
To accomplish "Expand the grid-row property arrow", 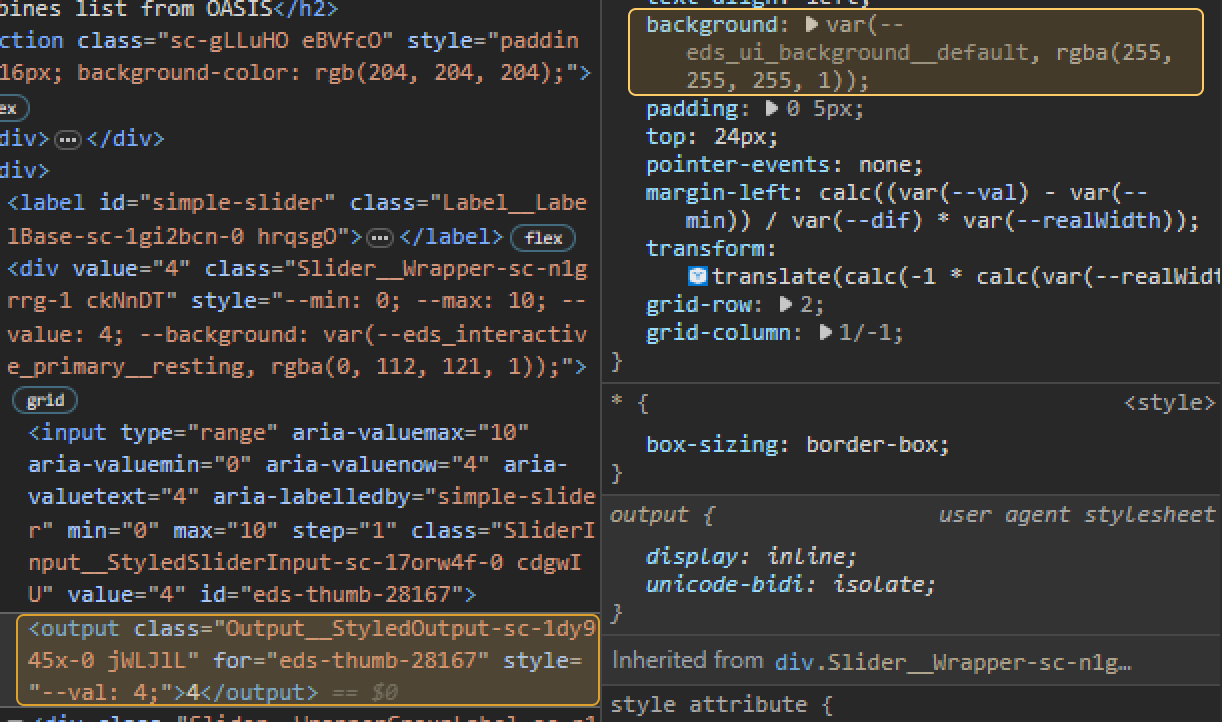I will point(785,304).
